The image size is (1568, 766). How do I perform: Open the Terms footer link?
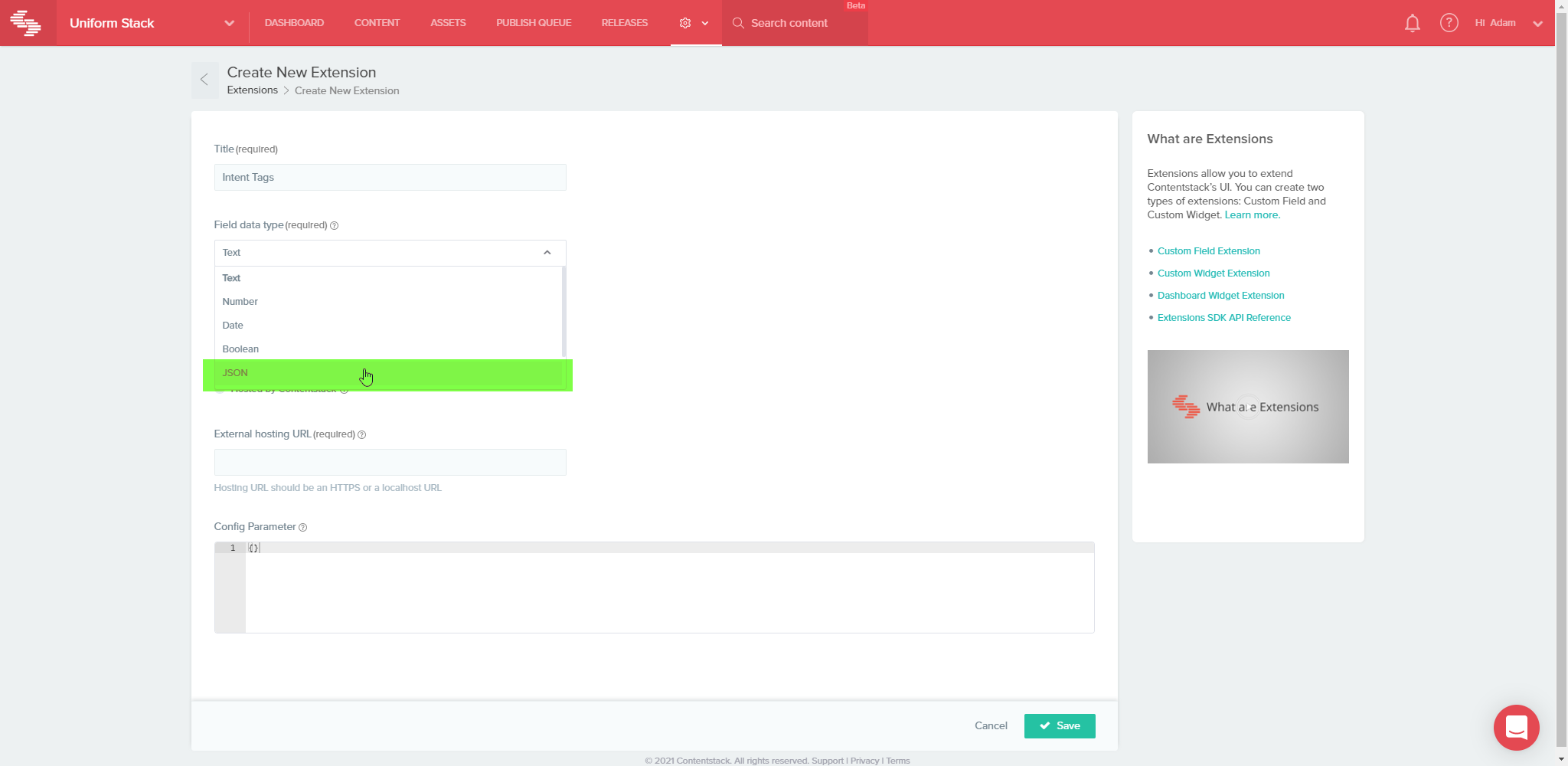[898, 761]
